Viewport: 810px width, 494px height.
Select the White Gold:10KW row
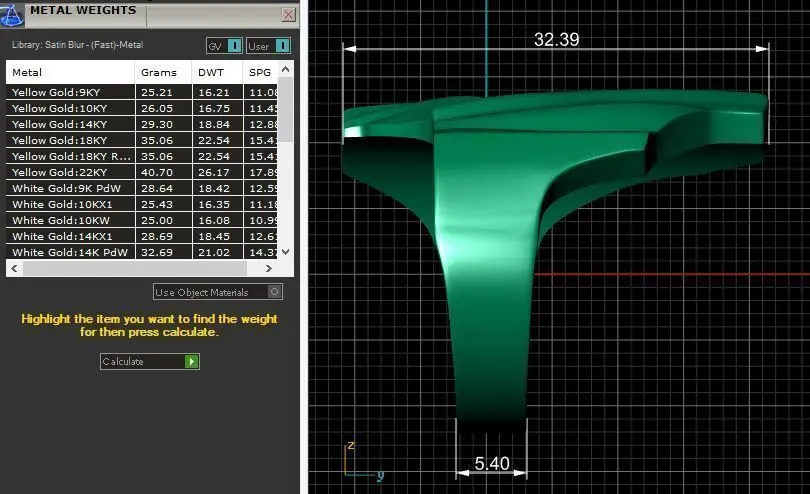[142, 221]
